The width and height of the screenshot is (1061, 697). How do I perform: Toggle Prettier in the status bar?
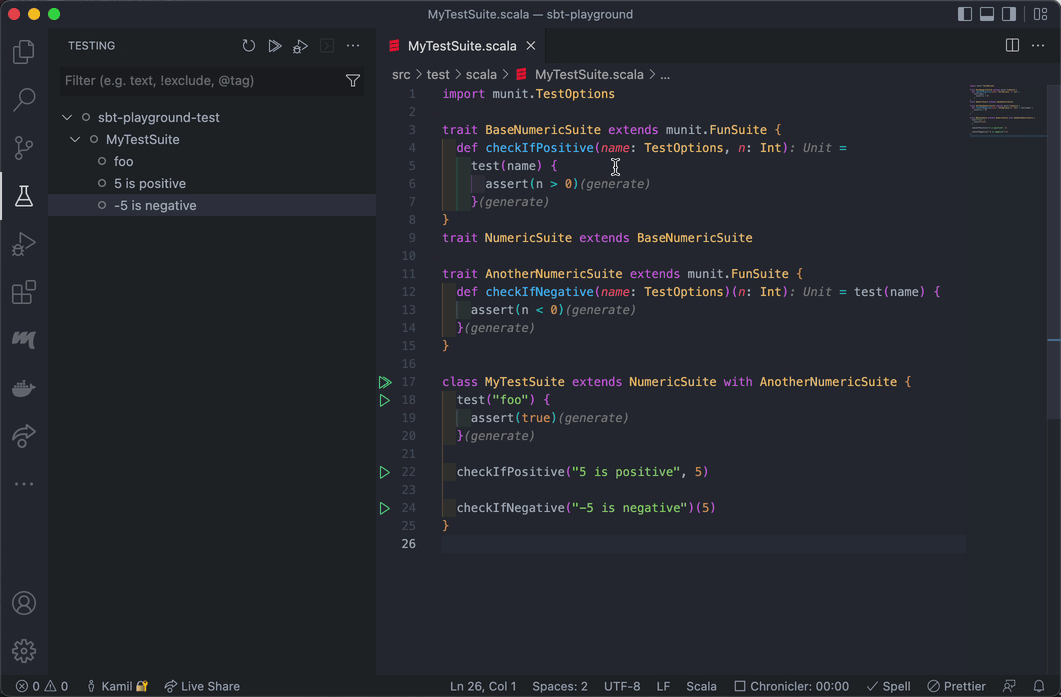click(x=956, y=686)
